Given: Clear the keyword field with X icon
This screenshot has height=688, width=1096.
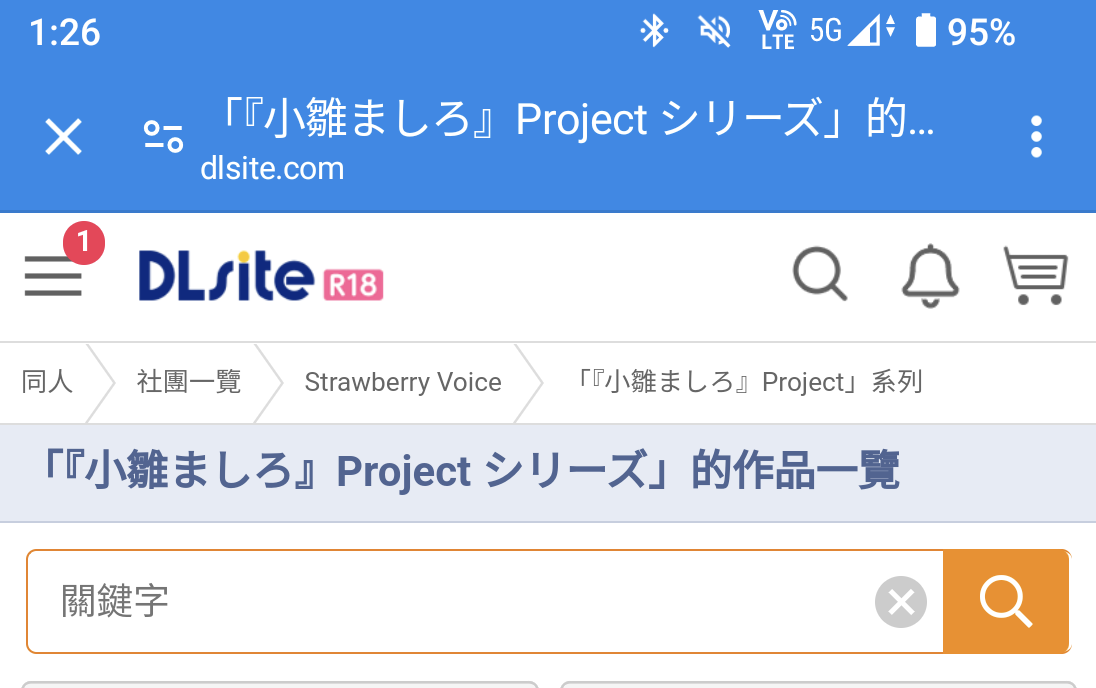Looking at the screenshot, I should 901,602.
